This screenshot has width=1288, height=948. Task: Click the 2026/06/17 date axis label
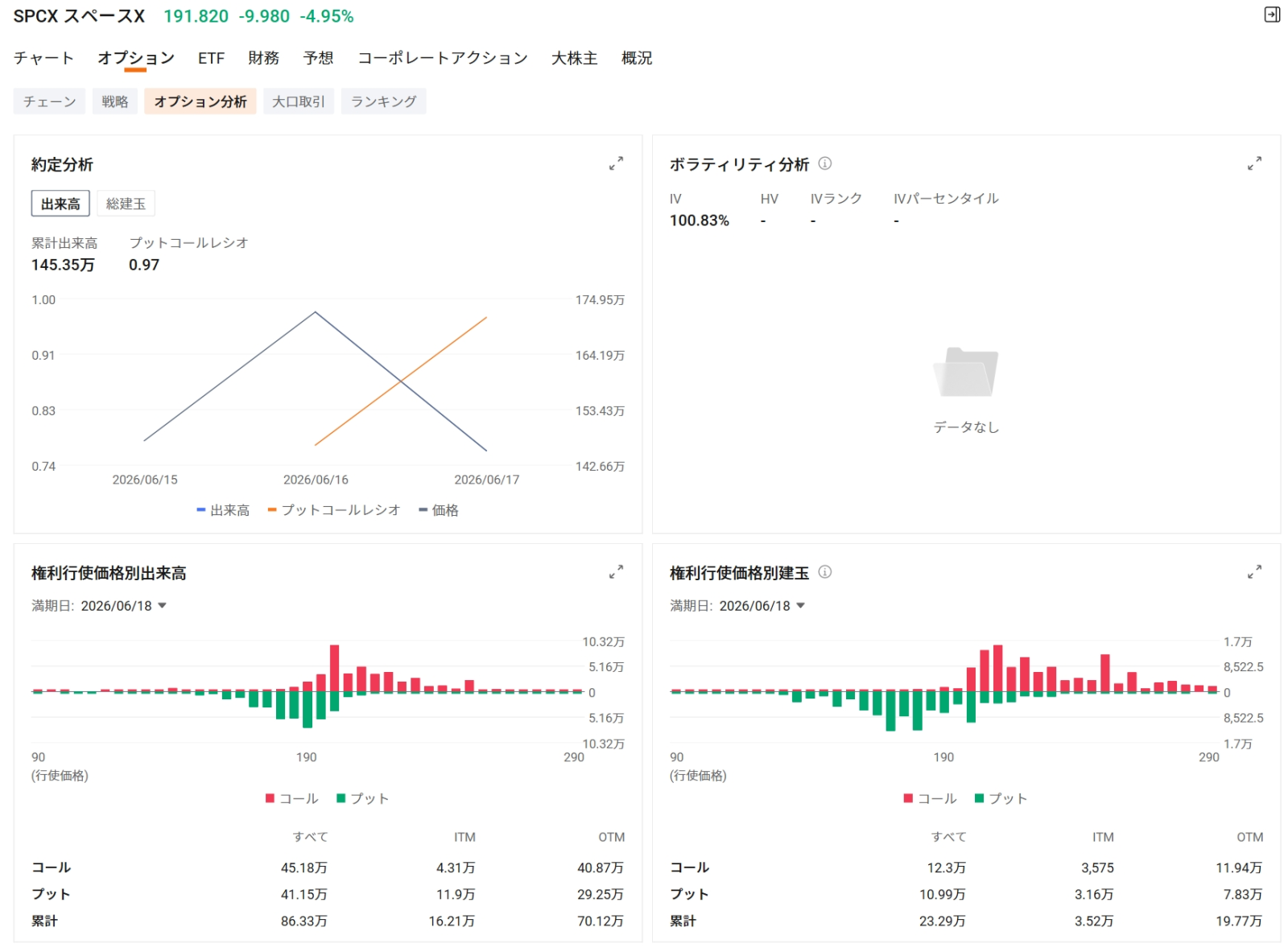pos(487,480)
